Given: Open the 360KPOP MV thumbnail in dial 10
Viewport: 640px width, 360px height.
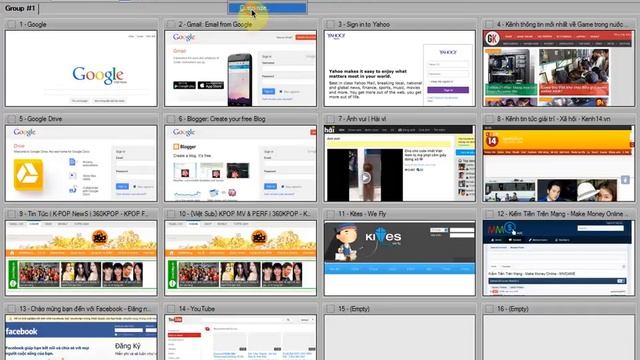Looking at the screenshot, I should click(240, 258).
